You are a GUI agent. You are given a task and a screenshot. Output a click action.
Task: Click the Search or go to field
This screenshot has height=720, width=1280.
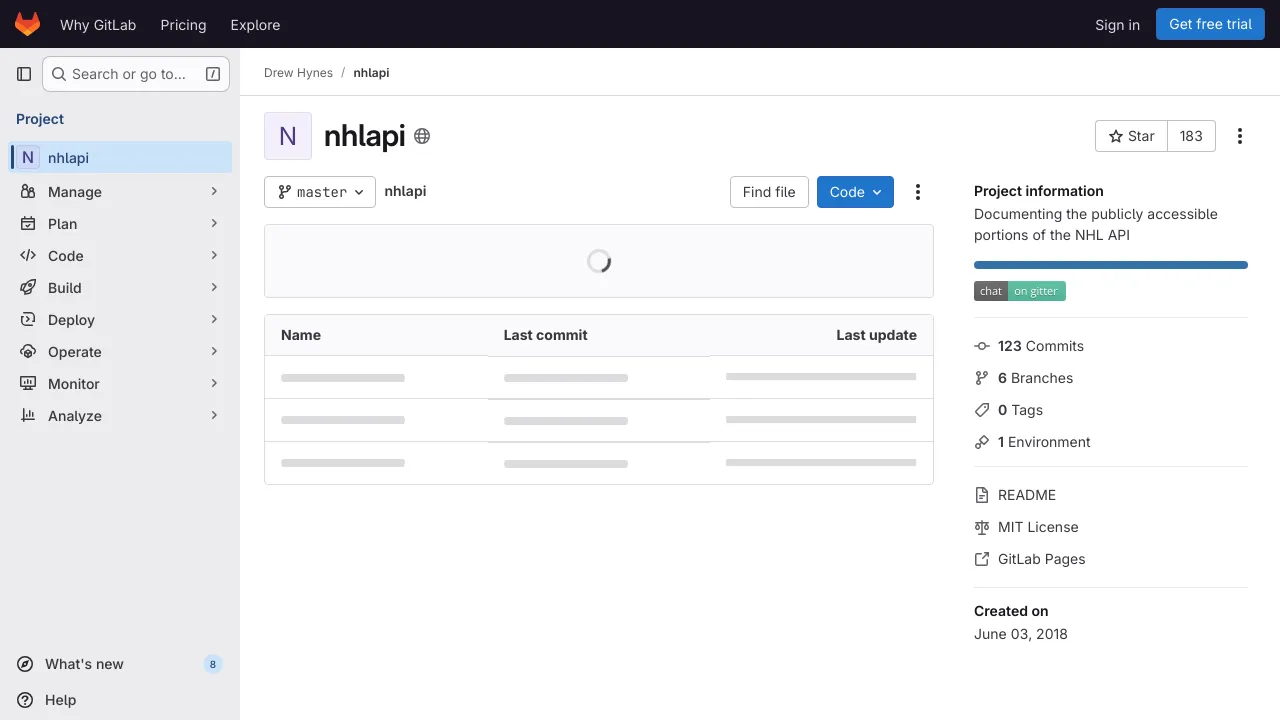[x=136, y=74]
